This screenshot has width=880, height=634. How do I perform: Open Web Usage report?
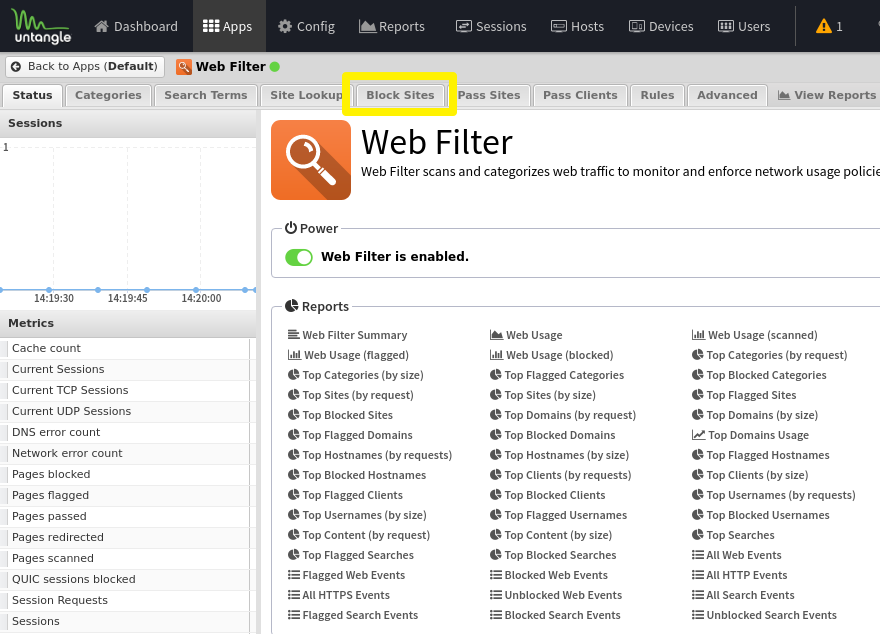(x=526, y=335)
